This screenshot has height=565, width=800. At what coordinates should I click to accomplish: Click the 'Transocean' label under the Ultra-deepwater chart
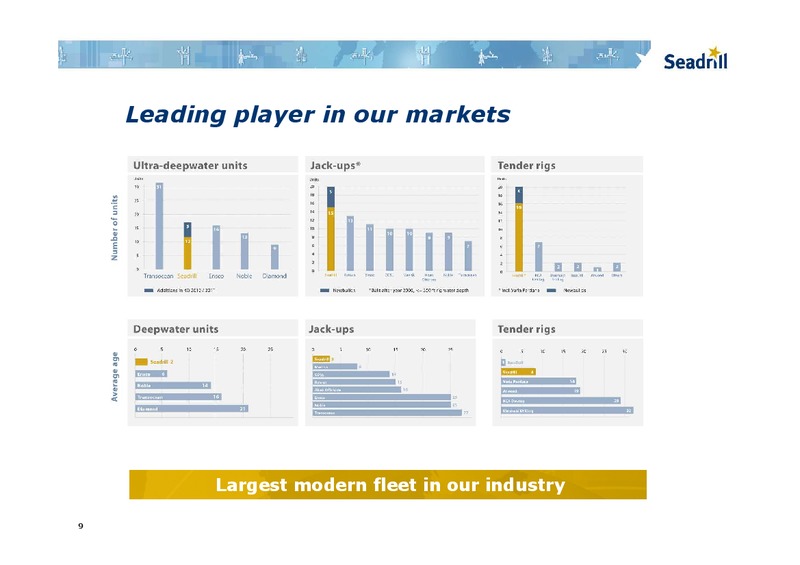tap(158, 276)
